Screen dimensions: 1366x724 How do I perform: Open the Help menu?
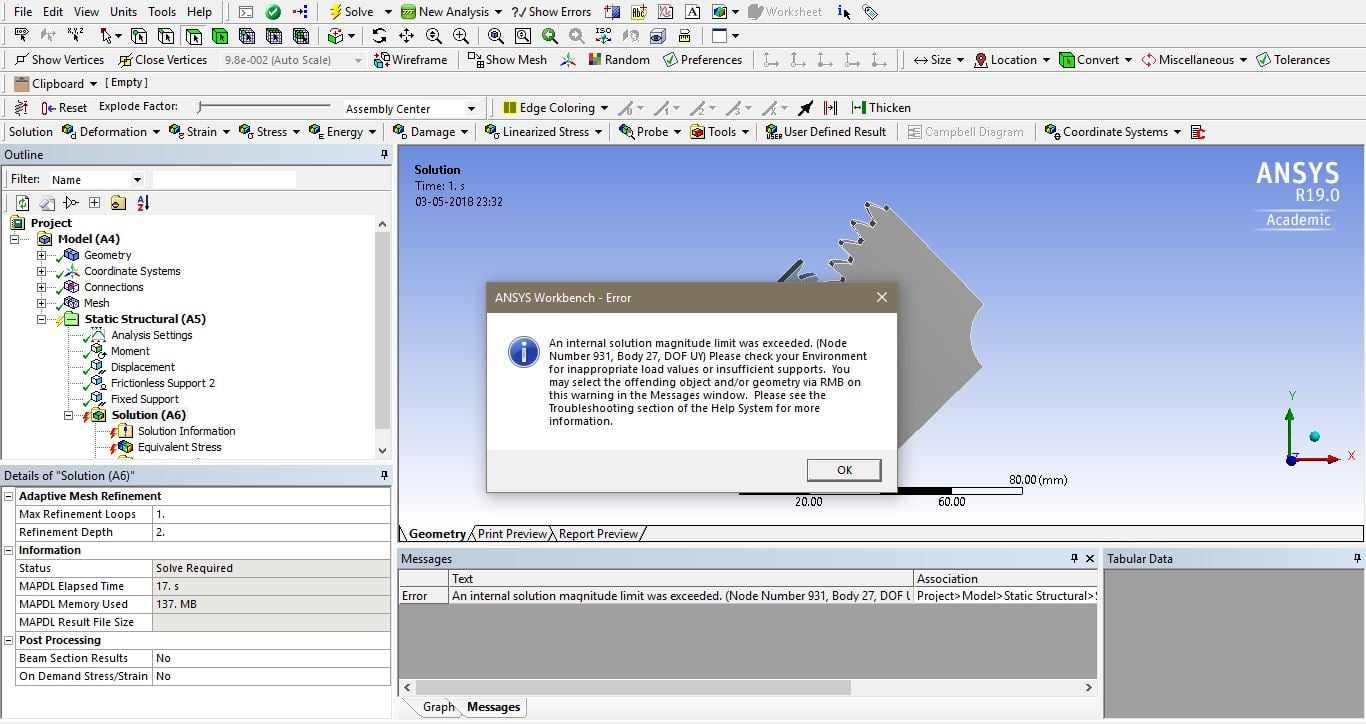pyautogui.click(x=200, y=12)
